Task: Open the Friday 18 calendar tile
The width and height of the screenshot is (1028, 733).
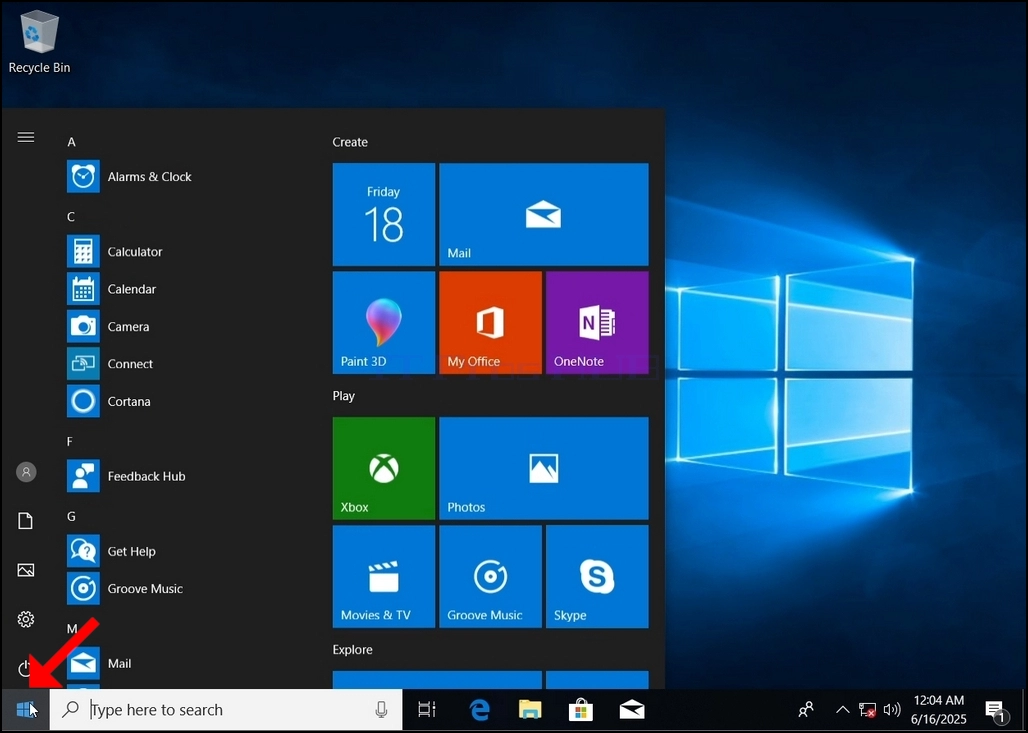Action: [x=384, y=214]
